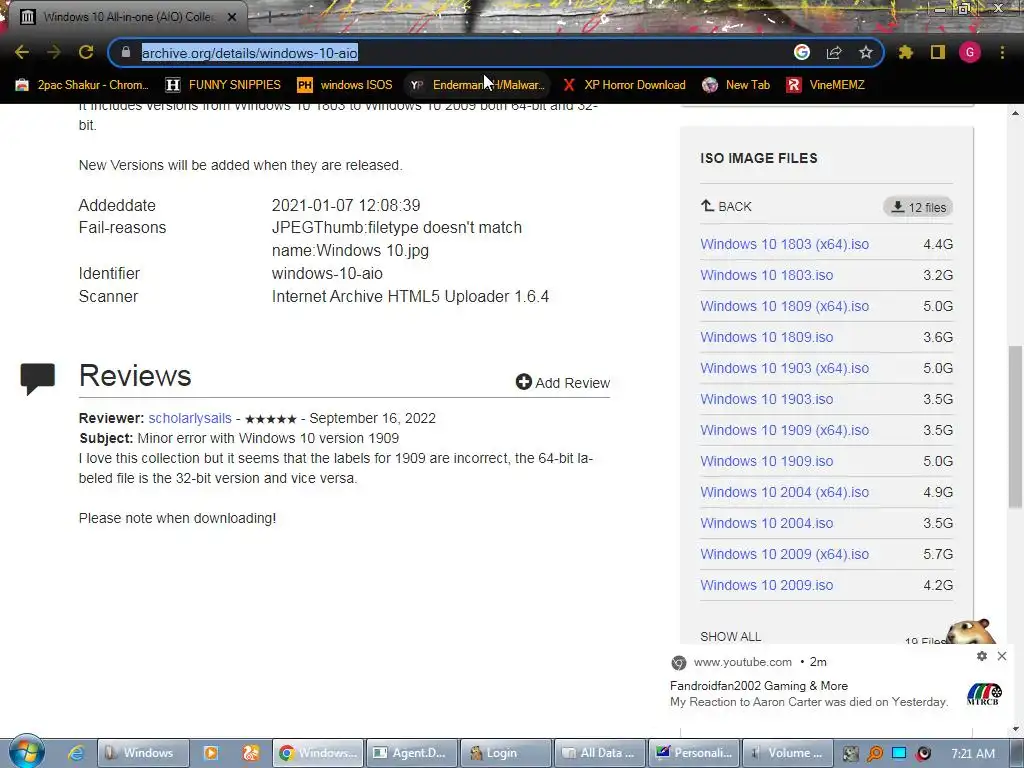Image resolution: width=1024 pixels, height=768 pixels.
Task: Download all via 12 files button
Action: [x=918, y=207]
